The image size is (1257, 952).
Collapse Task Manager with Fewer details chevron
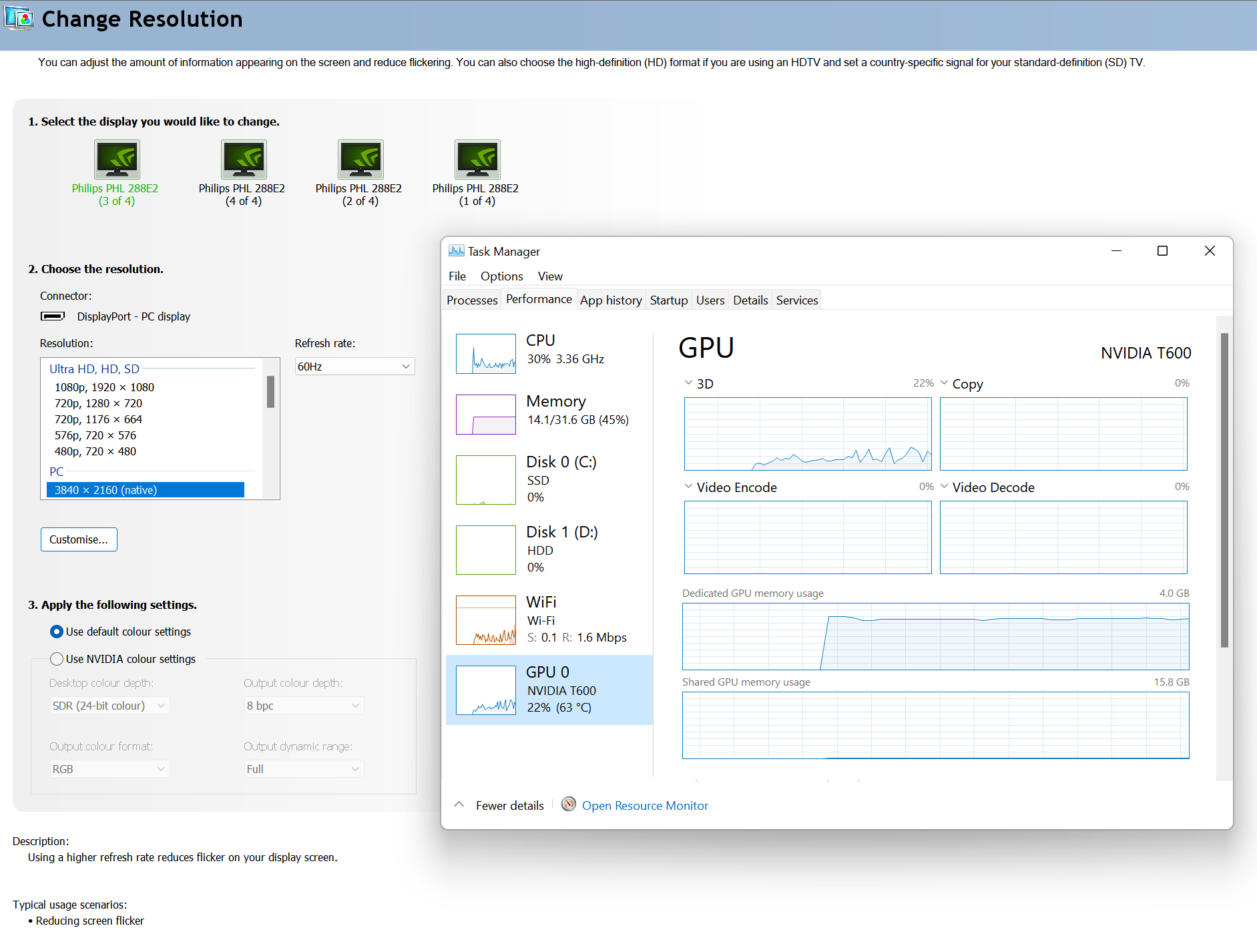[459, 804]
